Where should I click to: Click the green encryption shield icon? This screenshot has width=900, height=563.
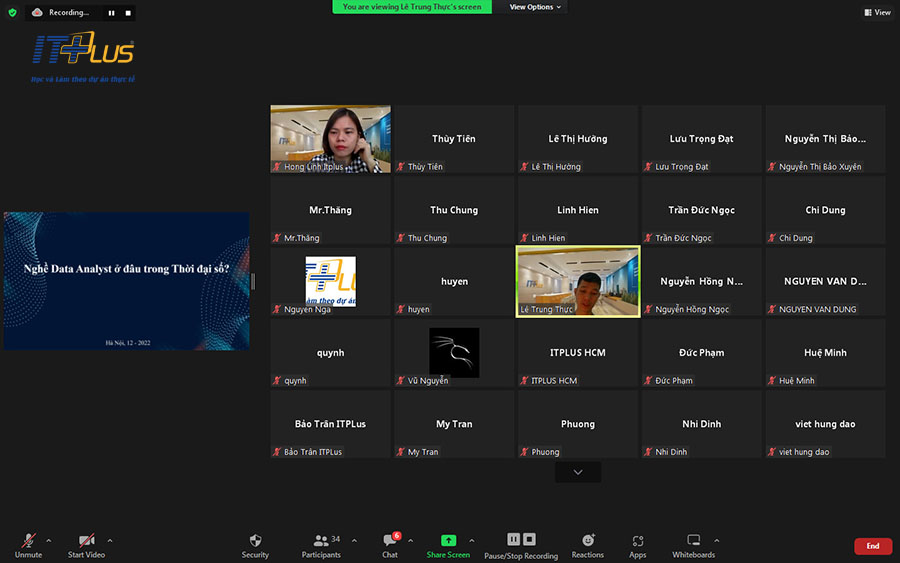click(x=12, y=13)
